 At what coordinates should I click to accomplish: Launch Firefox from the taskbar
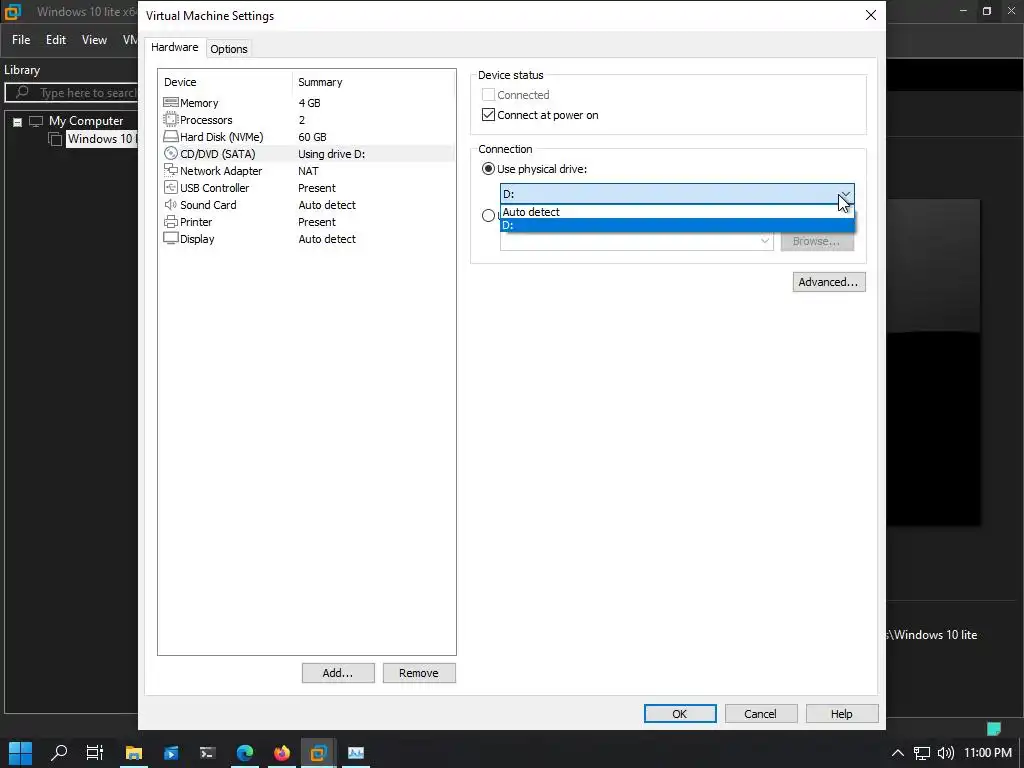(x=281, y=752)
